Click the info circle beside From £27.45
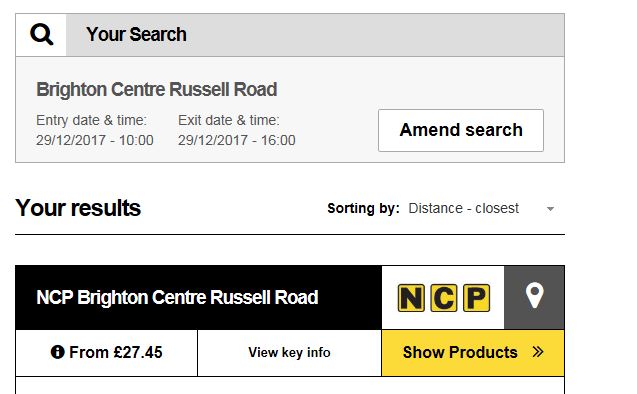This screenshot has height=394, width=637. point(57,352)
